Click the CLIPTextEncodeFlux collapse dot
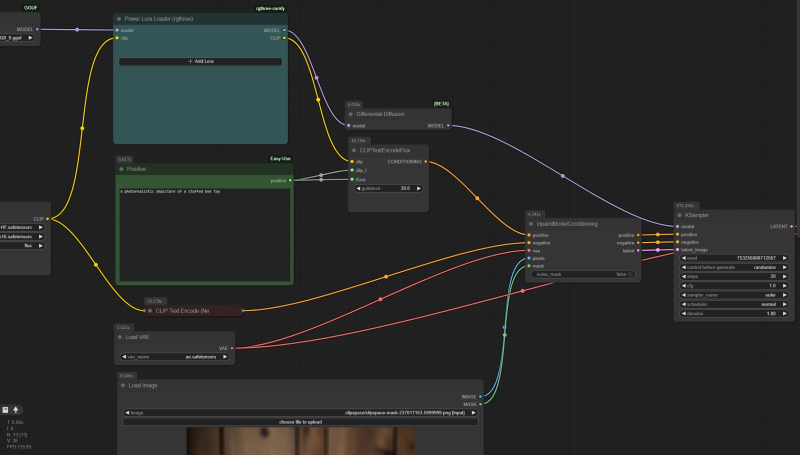 [x=354, y=149]
